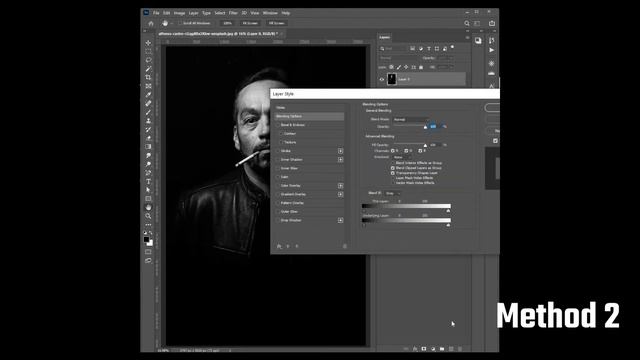Click lock all icon in Layers panel
The width and height of the screenshot is (640, 360).
[421, 67]
